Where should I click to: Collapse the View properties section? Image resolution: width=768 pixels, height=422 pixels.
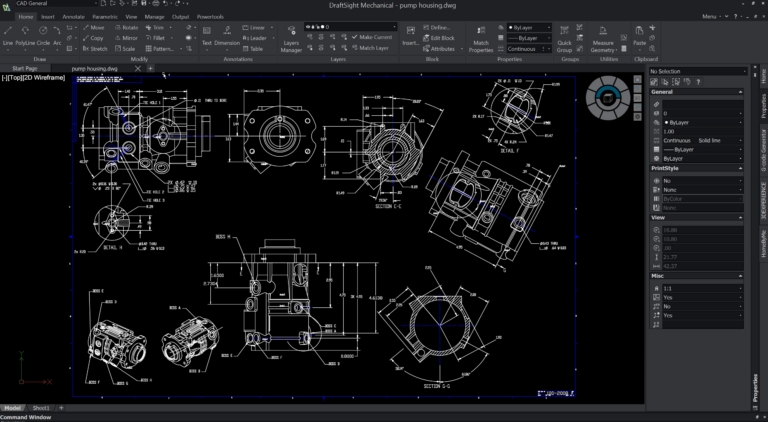pos(741,218)
